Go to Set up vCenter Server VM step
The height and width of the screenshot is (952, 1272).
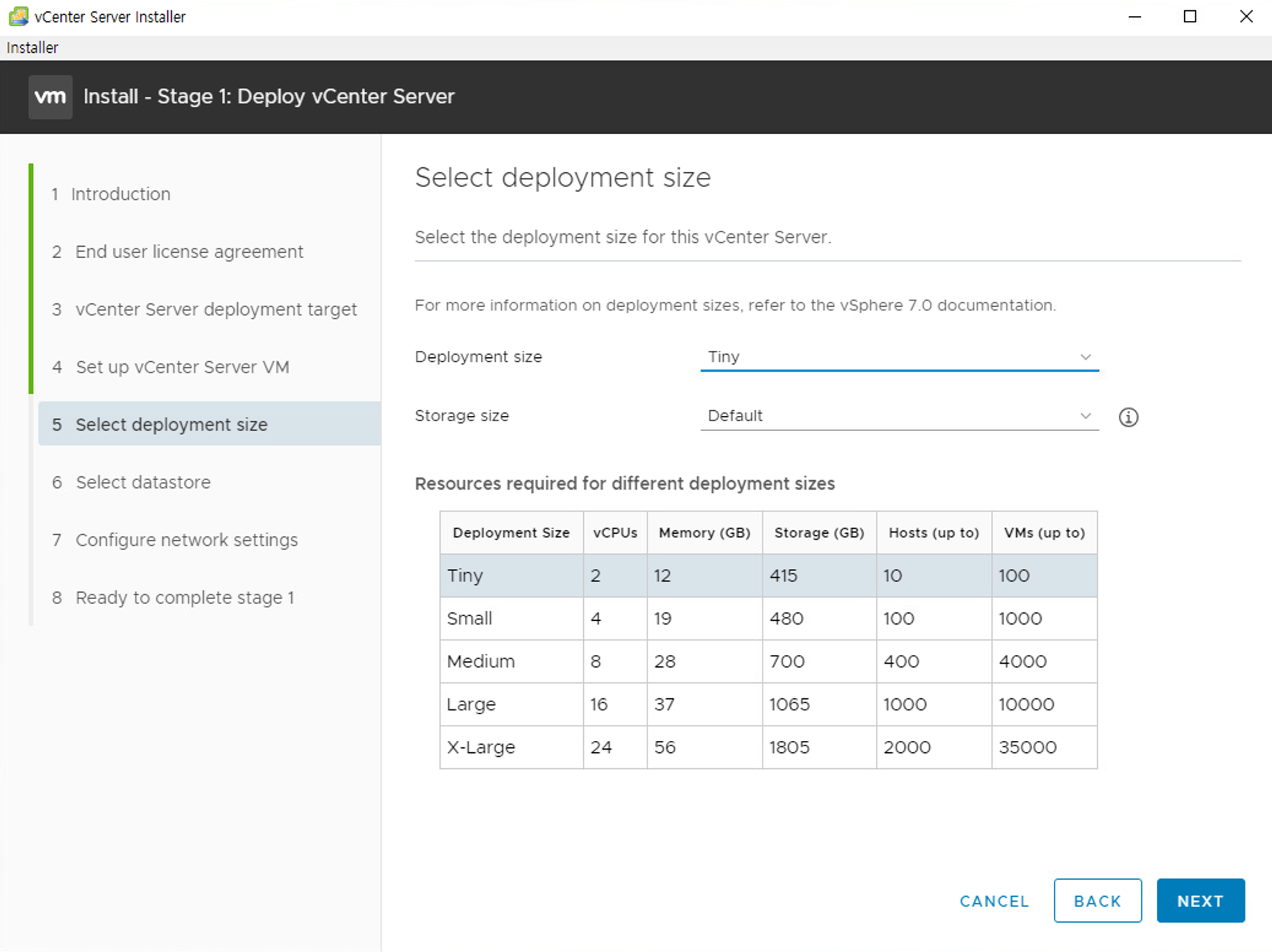[182, 367]
